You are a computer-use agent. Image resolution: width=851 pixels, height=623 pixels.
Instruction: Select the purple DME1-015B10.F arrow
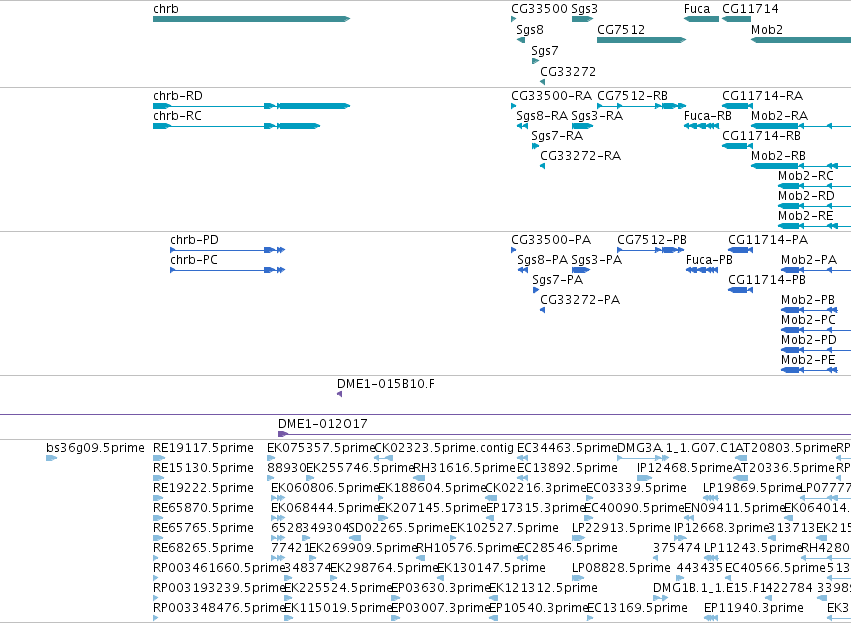pos(340,394)
